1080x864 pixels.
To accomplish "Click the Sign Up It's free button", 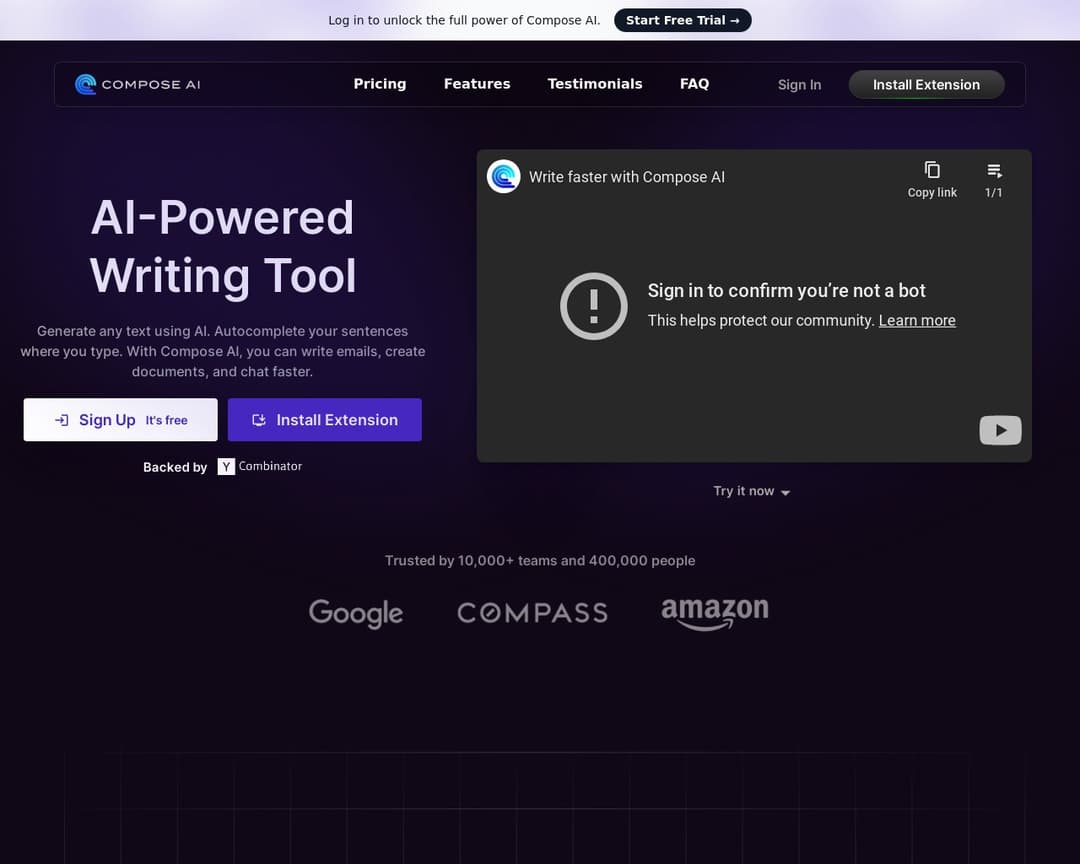I will (x=120, y=419).
